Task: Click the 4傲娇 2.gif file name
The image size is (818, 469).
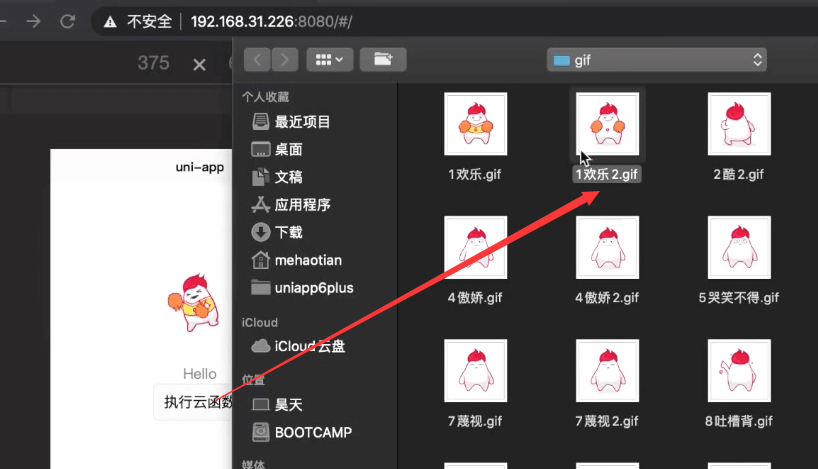Action: coord(607,298)
